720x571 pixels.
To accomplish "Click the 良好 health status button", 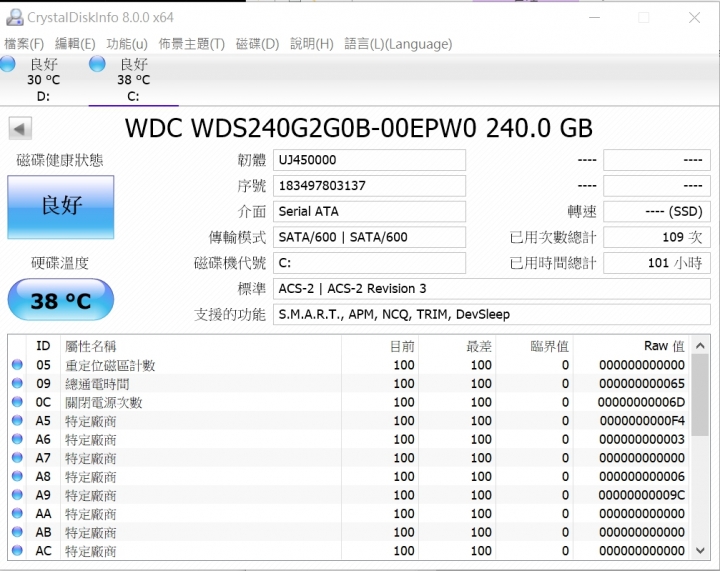I will click(x=61, y=207).
